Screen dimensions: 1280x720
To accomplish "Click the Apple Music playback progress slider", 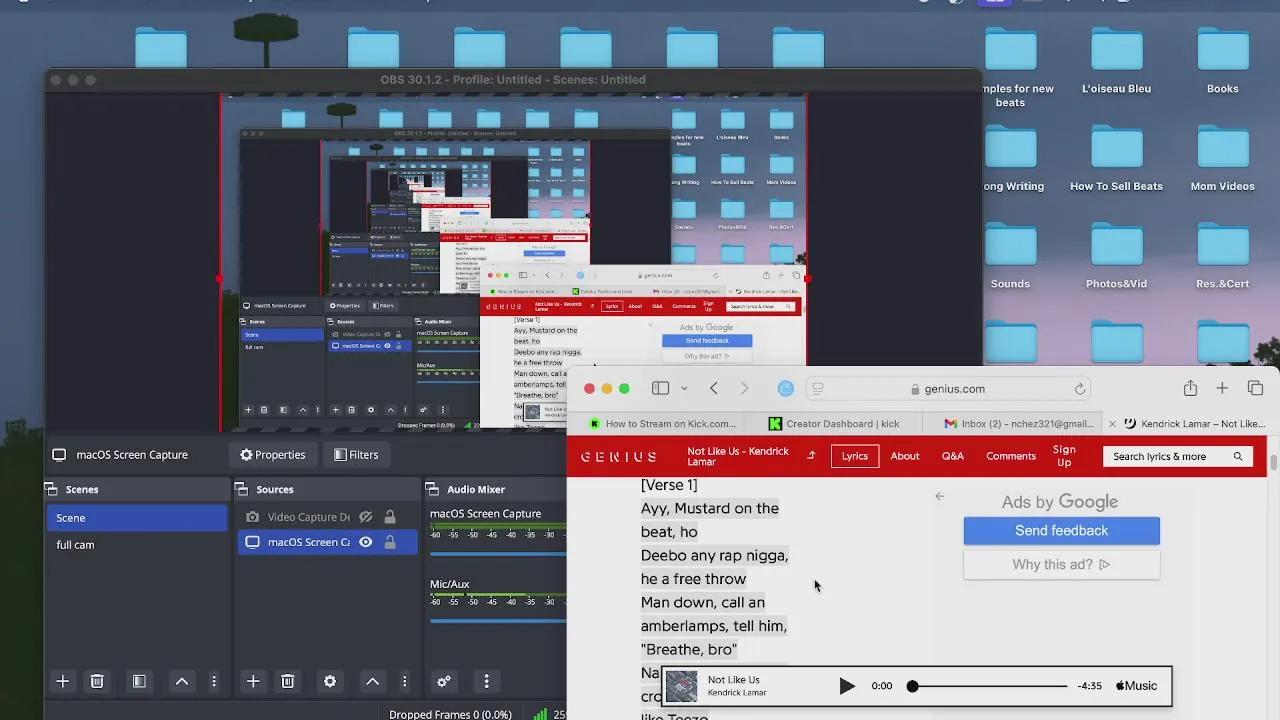I will [x=988, y=686].
